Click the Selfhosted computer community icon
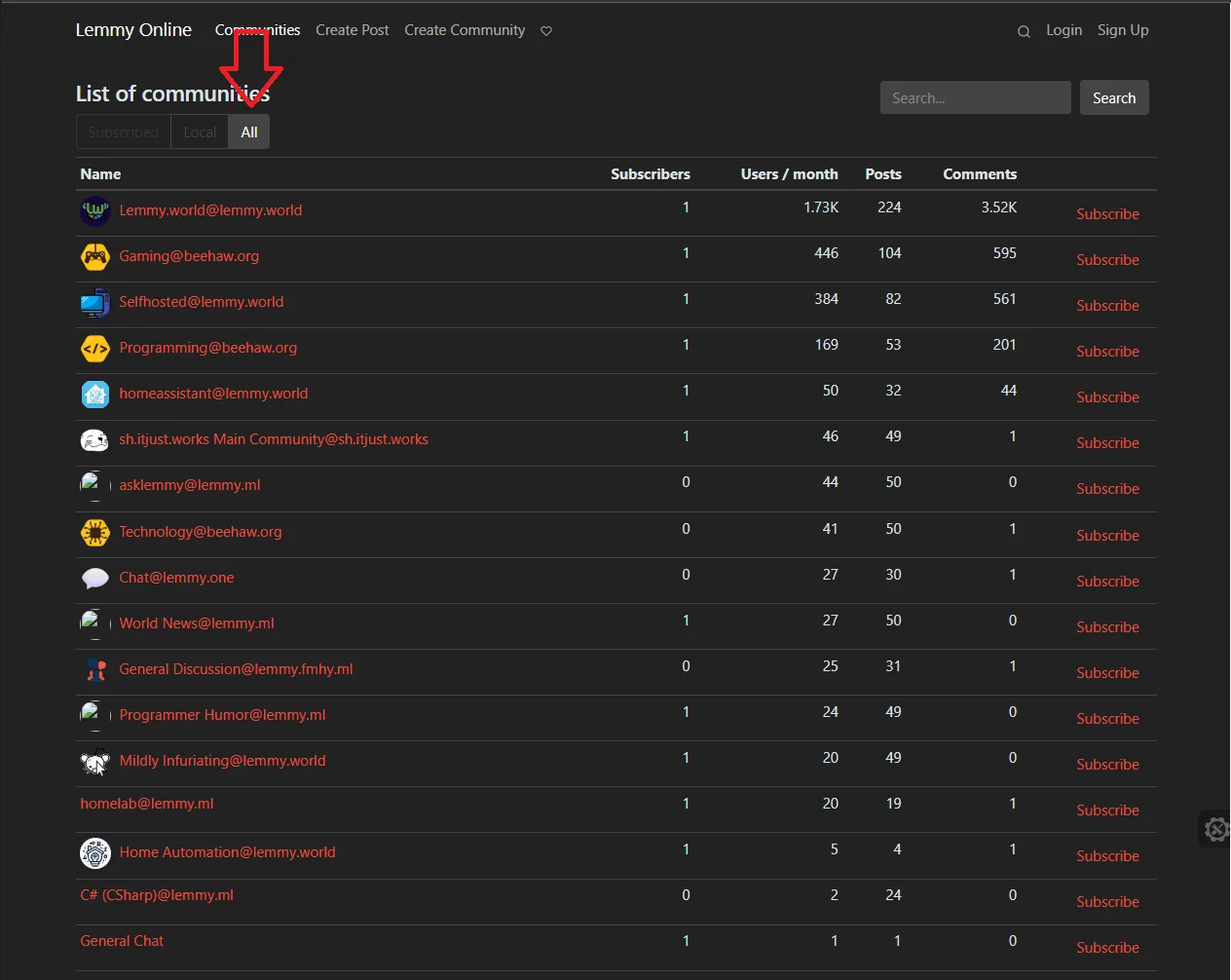 [x=95, y=302]
